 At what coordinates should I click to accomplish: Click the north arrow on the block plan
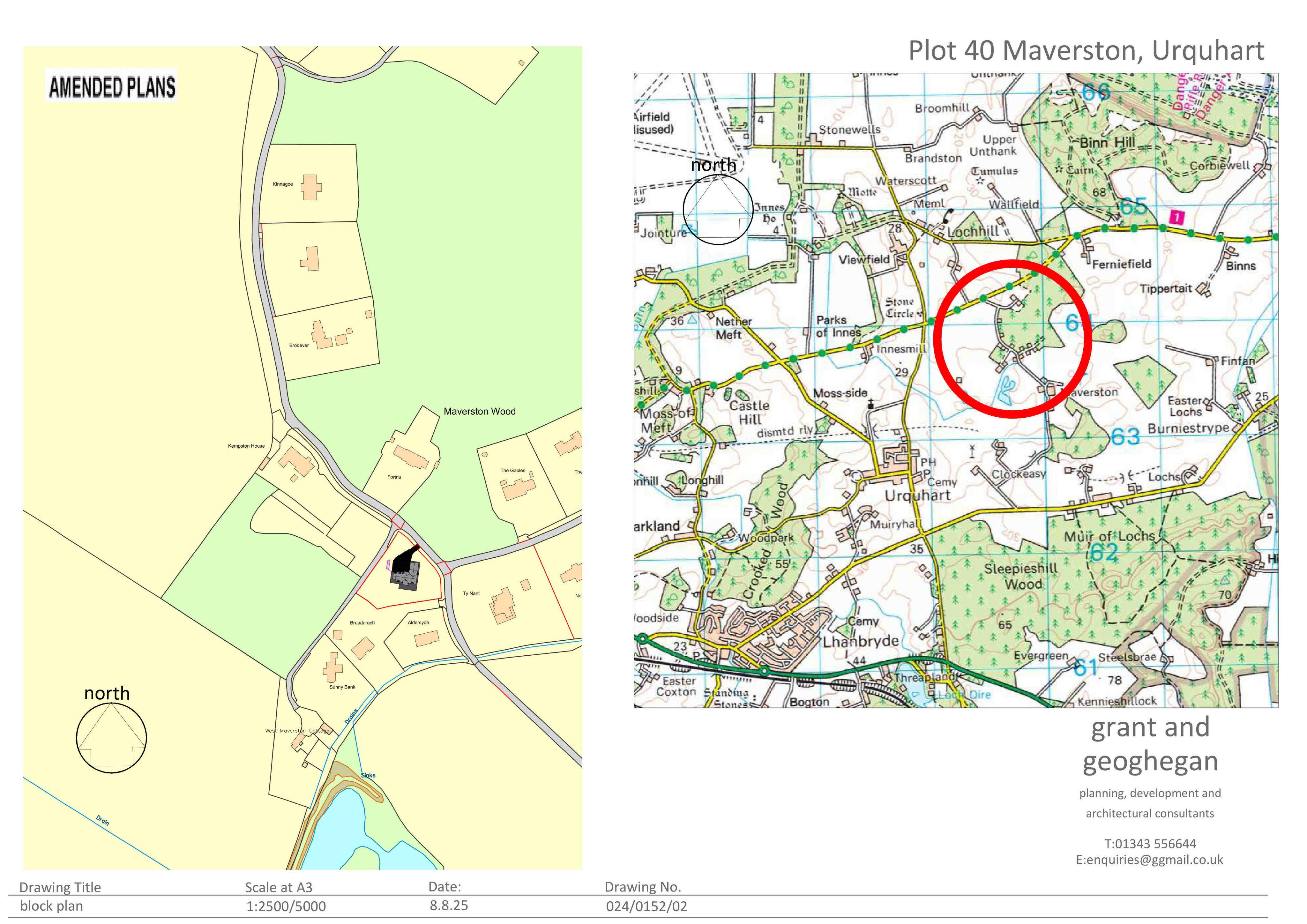112,738
